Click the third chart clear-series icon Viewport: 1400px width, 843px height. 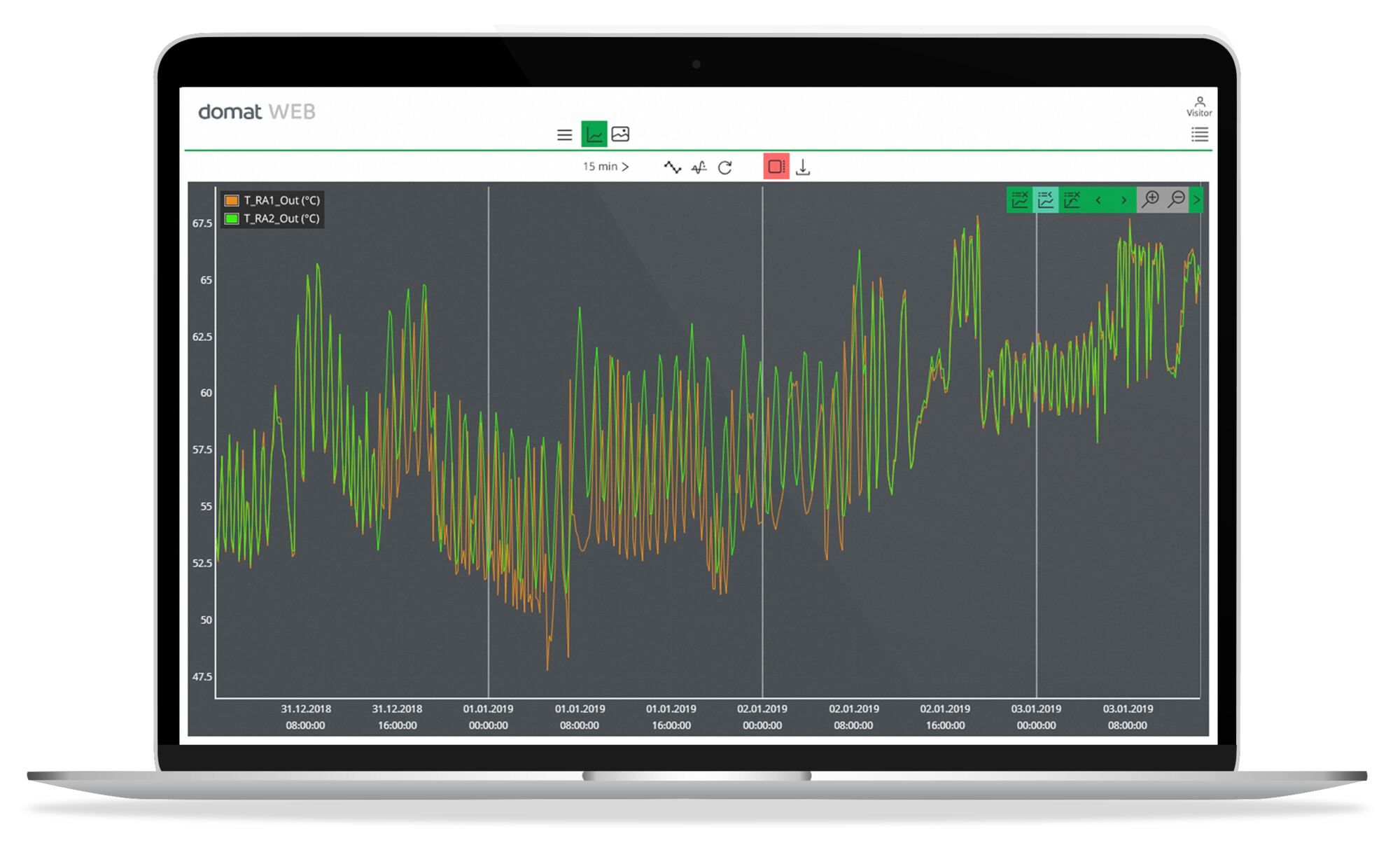click(x=1072, y=200)
